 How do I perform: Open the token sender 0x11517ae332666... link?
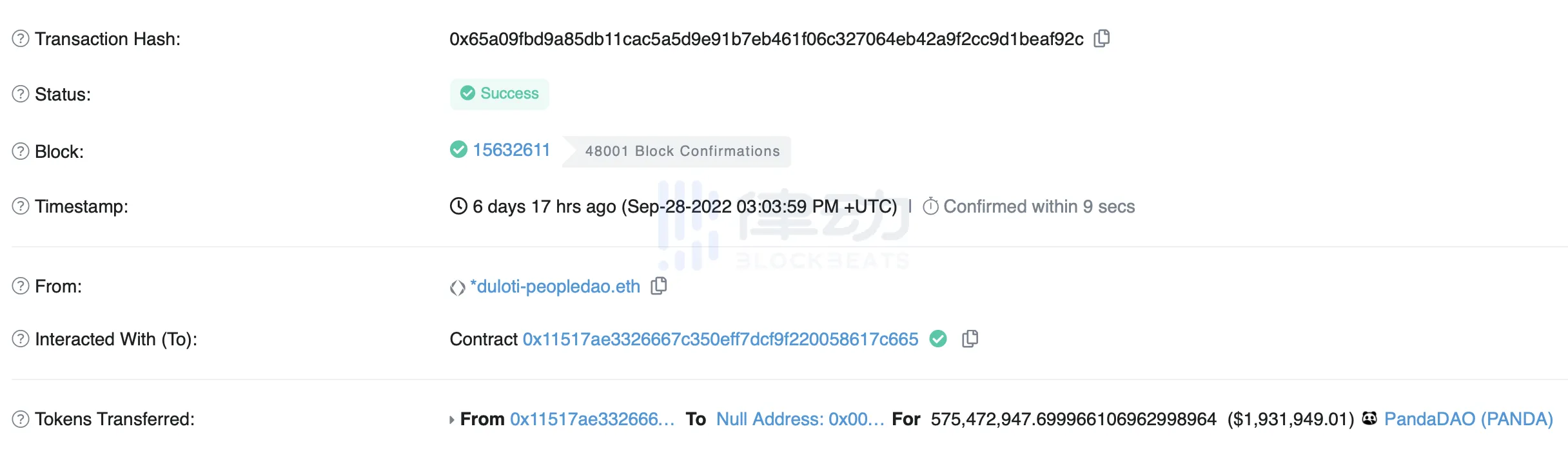[x=592, y=419]
